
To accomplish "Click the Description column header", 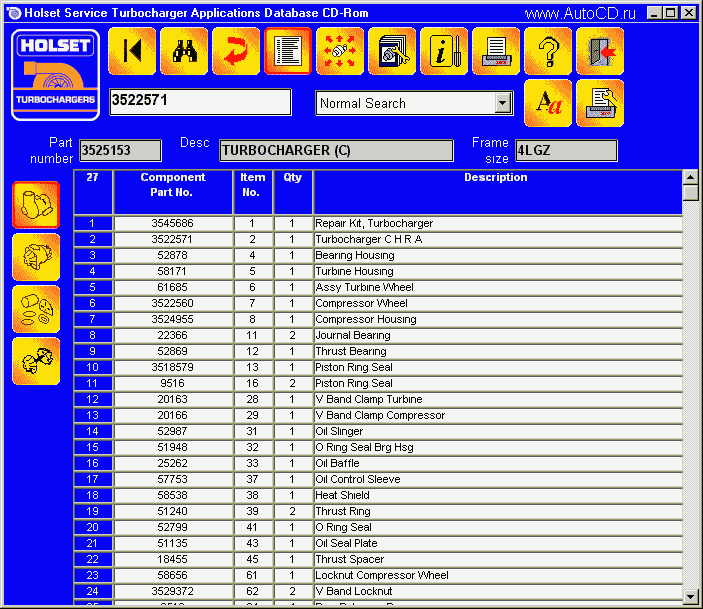I will pos(498,192).
